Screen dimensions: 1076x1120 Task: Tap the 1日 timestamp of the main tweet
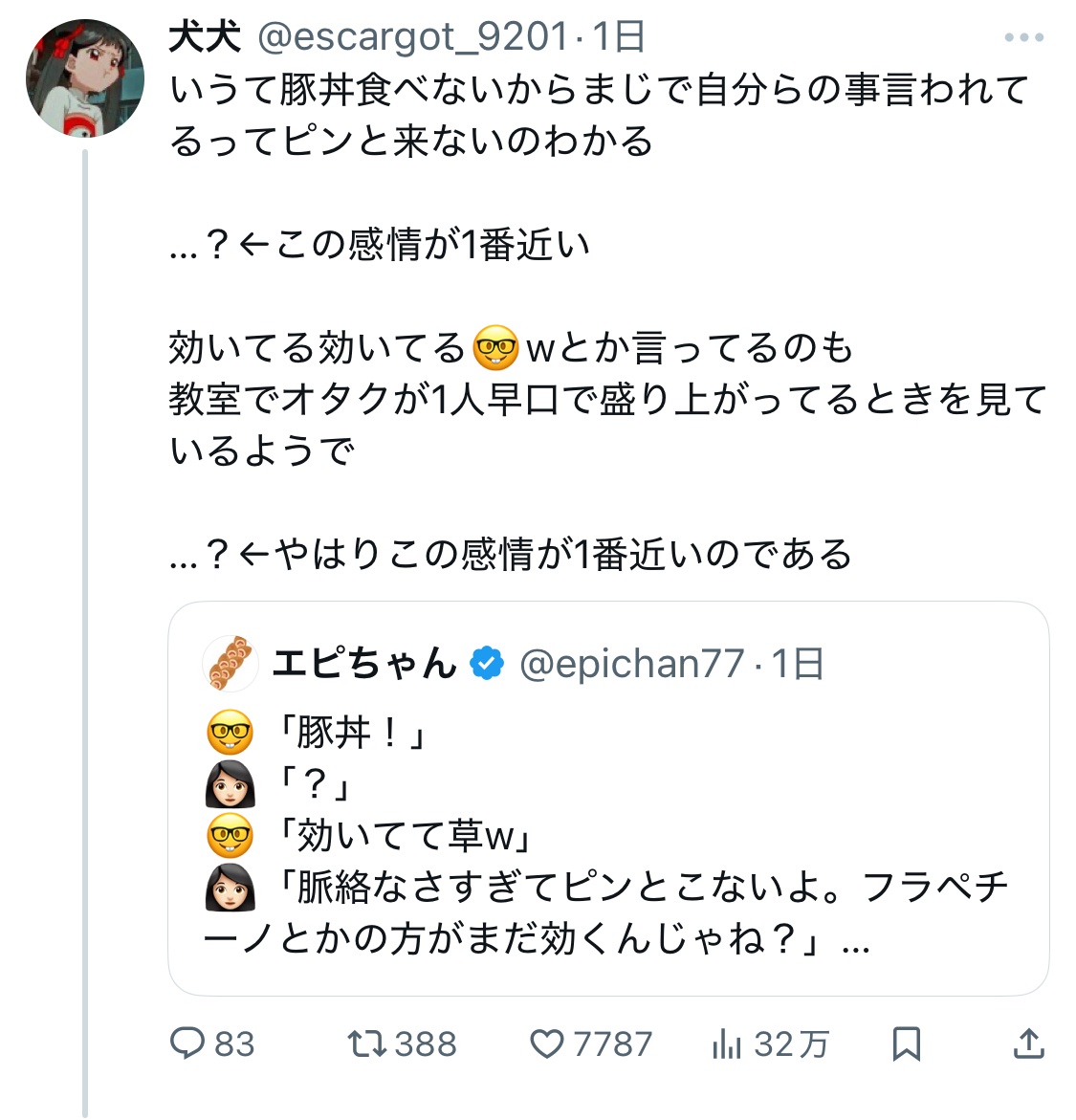(x=619, y=37)
